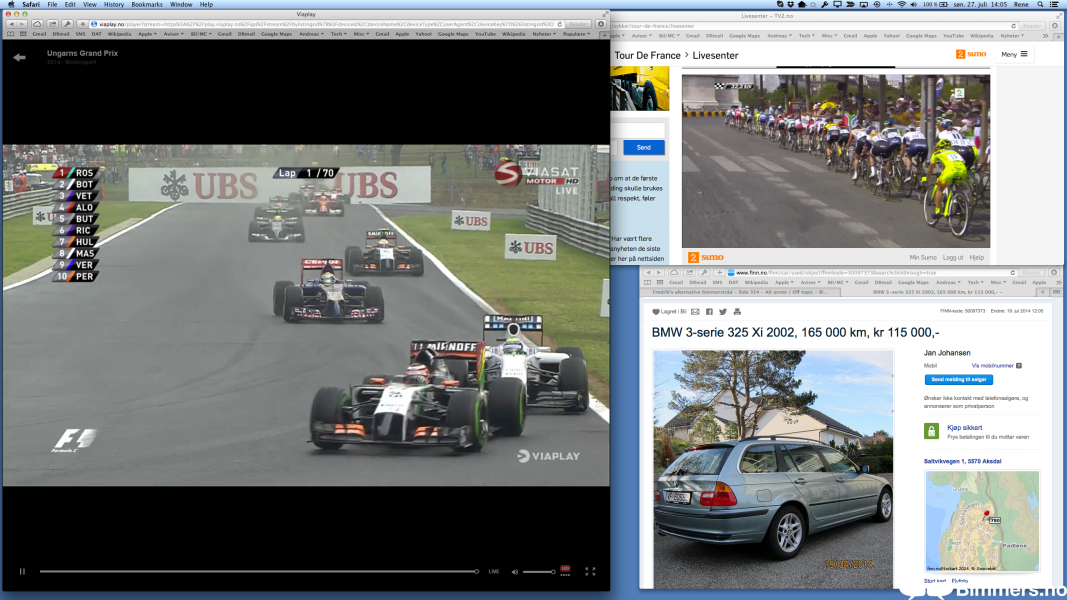The height and width of the screenshot is (600, 1067).
Task: Open Min Sumo link under video
Action: [x=923, y=258]
